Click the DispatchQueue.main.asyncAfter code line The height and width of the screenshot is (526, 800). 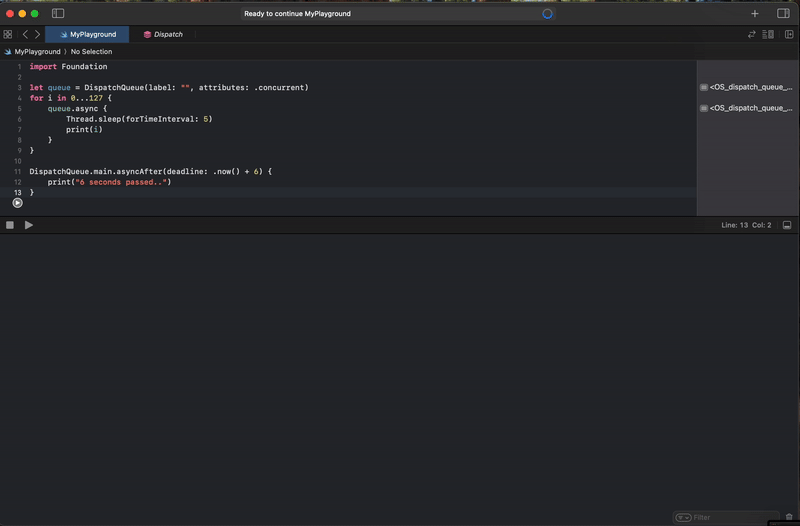pyautogui.click(x=151, y=171)
